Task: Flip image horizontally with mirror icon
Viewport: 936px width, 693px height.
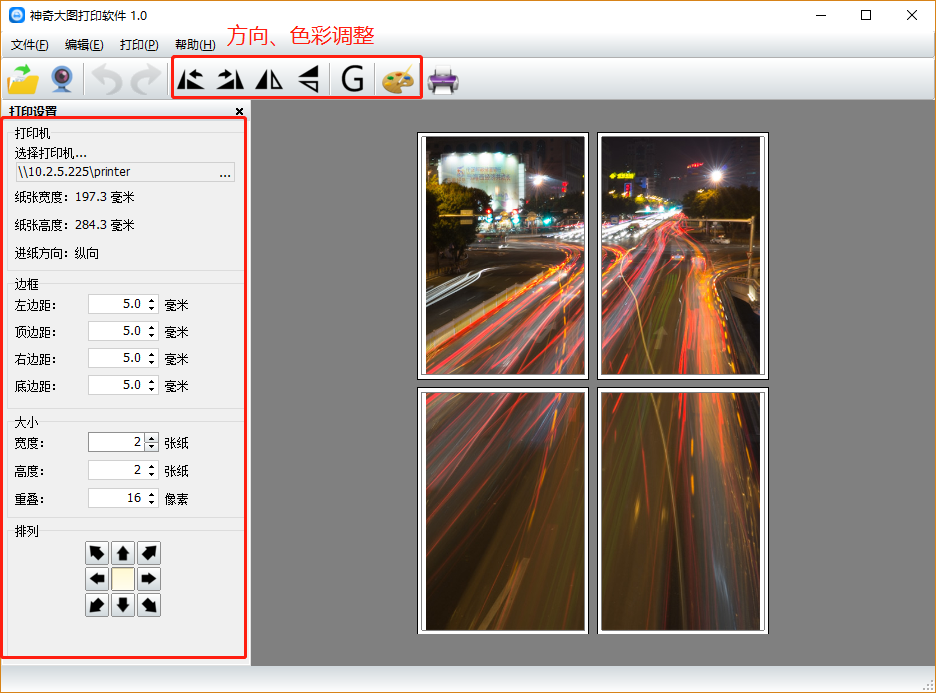Action: [270, 78]
